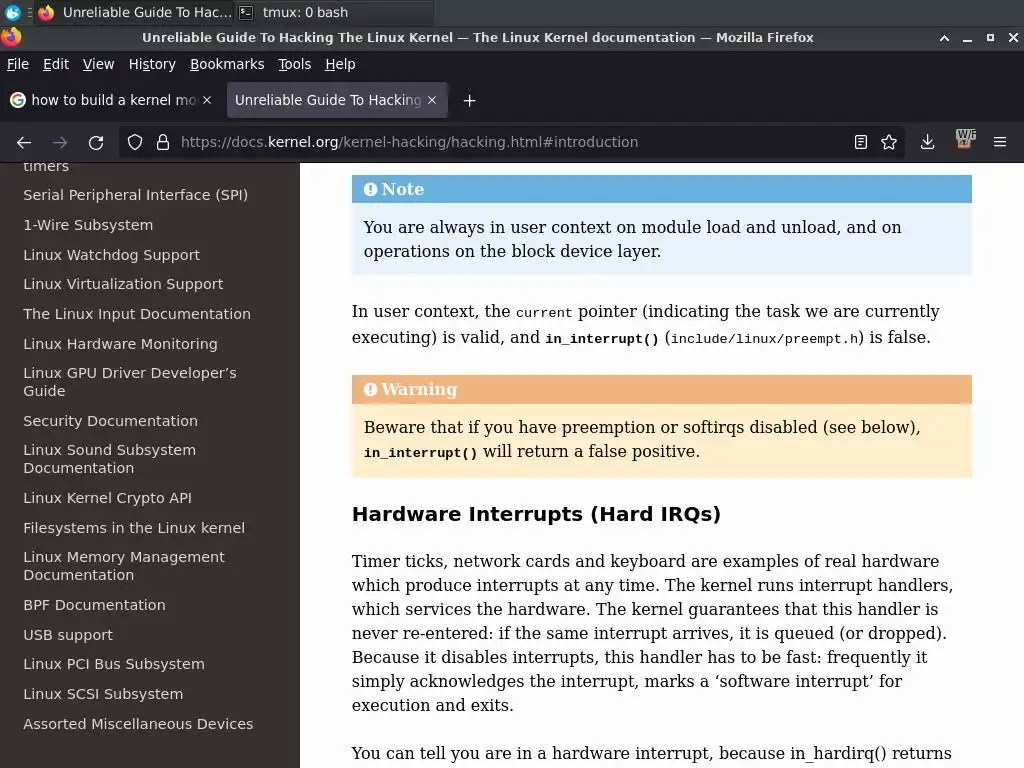This screenshot has width=1024, height=768.
Task: Open Security Documentation sidebar link
Action: pyautogui.click(x=110, y=421)
